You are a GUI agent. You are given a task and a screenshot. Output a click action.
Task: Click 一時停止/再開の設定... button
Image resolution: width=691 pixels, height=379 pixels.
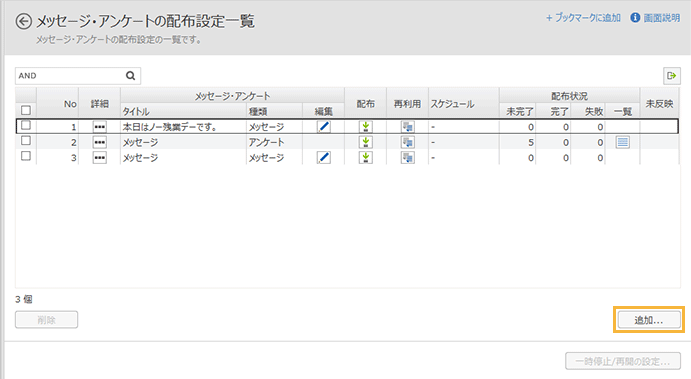[x=623, y=361]
